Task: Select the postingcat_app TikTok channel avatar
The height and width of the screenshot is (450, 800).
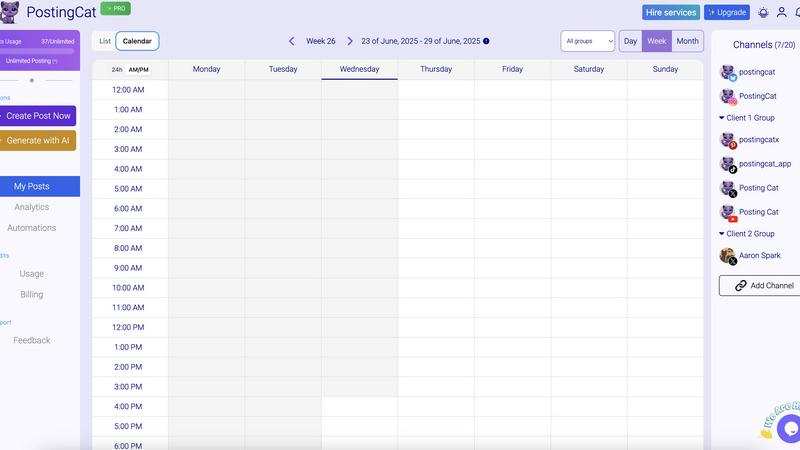Action: click(728, 164)
